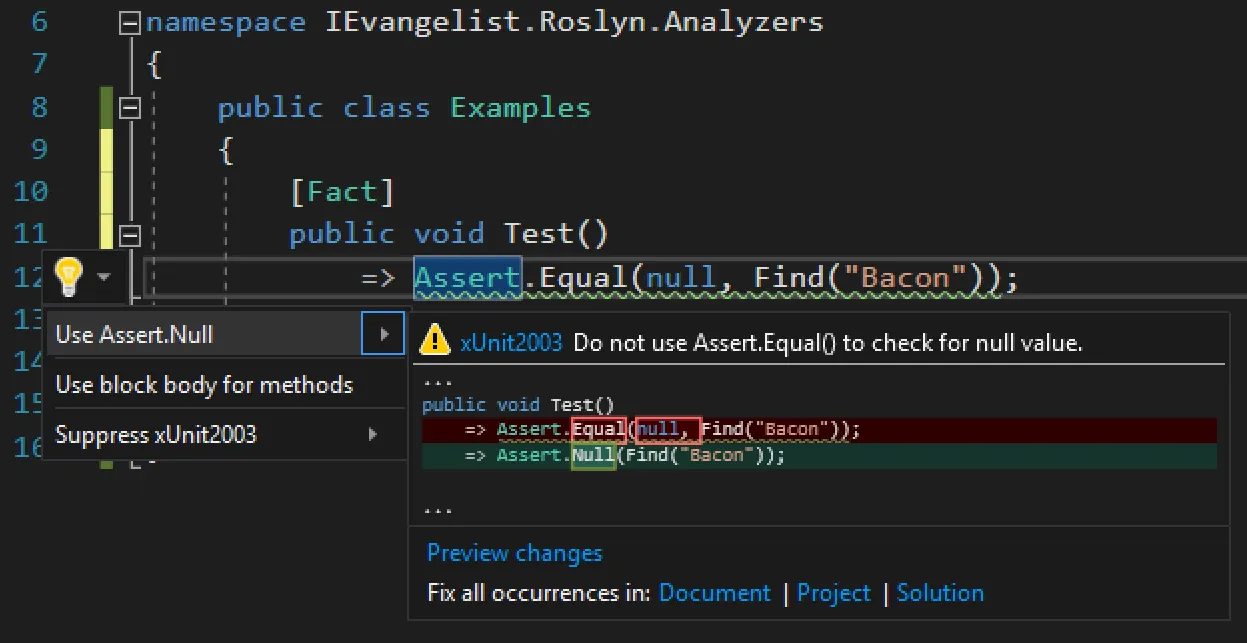
Task: Click the lightbulb quick actions icon
Action: click(68, 276)
